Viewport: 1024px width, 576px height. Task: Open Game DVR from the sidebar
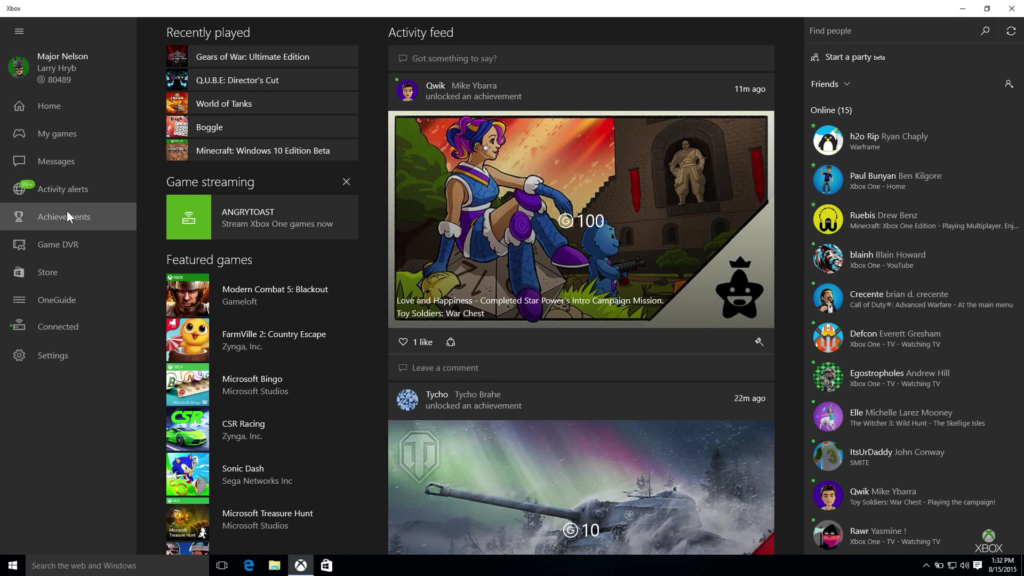point(58,244)
